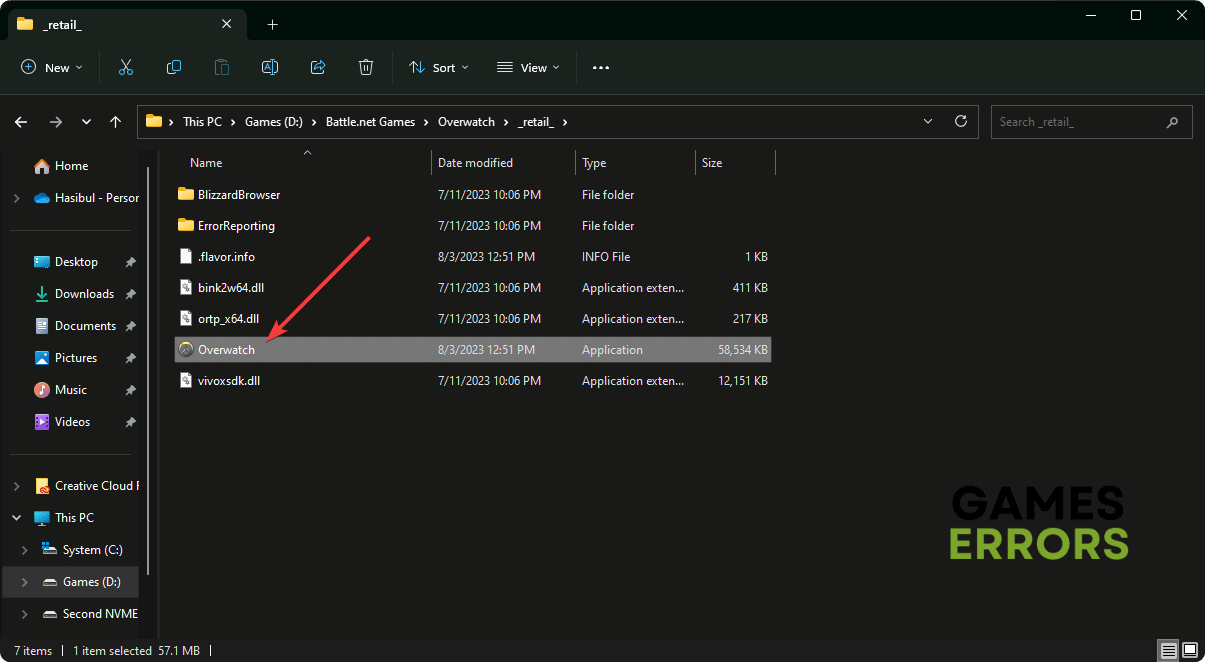Open the See more ellipsis menu
The width and height of the screenshot is (1205, 662).
click(x=600, y=67)
